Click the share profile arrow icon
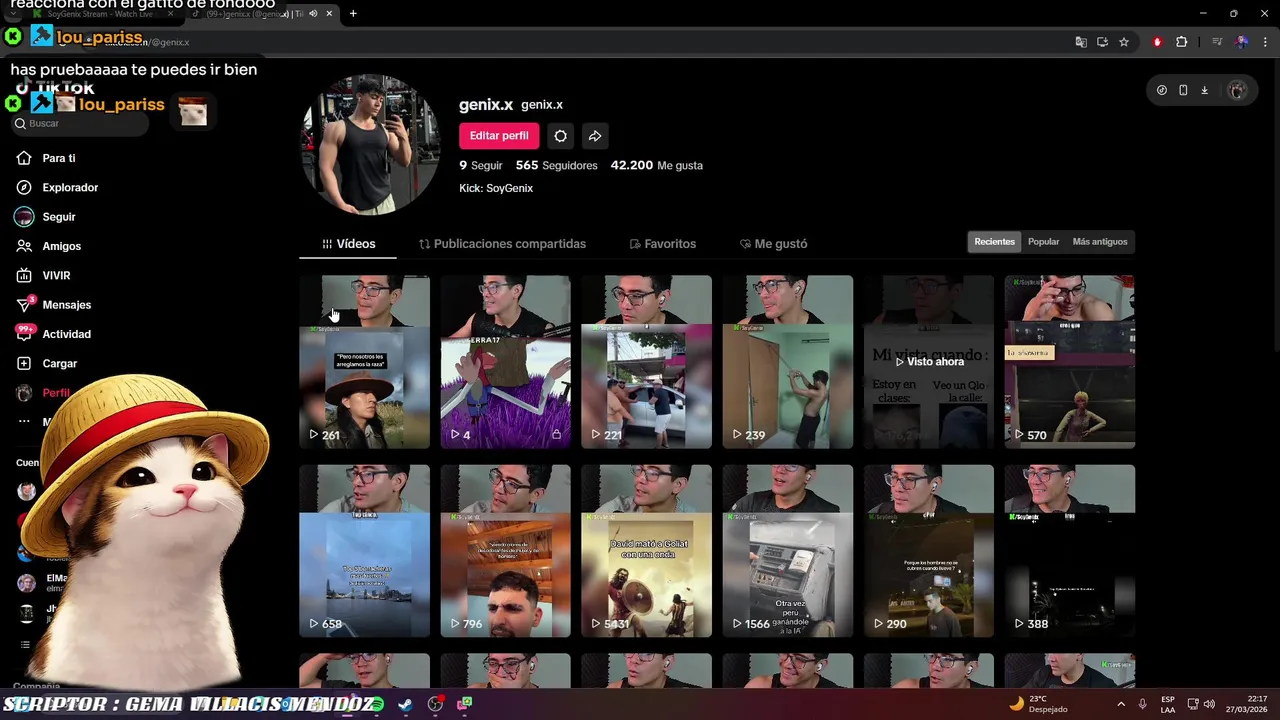Image resolution: width=1280 pixels, height=720 pixels. point(595,136)
